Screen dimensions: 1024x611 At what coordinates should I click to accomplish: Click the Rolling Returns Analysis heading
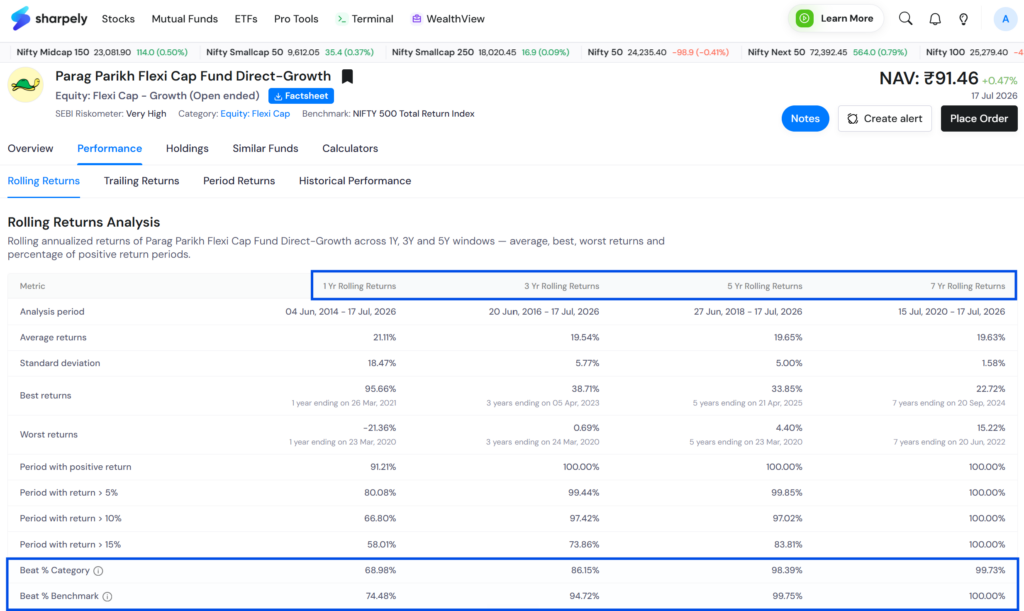point(84,222)
